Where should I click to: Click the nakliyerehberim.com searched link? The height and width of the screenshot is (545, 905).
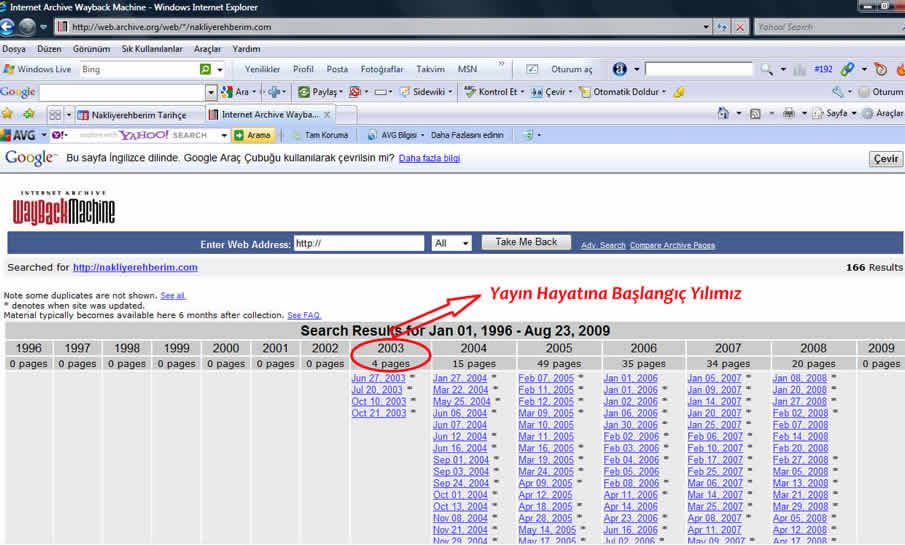tap(135, 268)
